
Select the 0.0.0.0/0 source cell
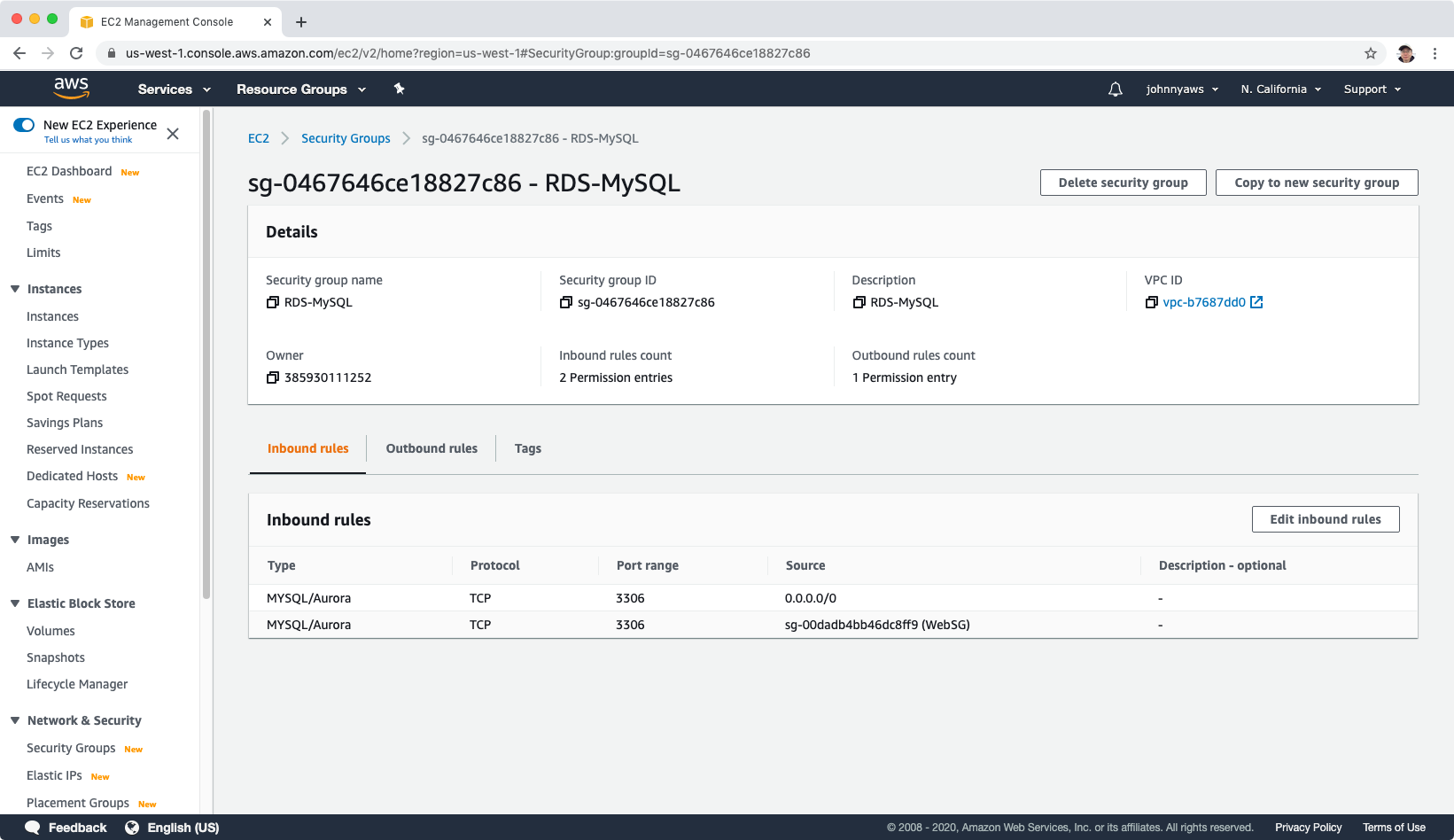(x=811, y=598)
